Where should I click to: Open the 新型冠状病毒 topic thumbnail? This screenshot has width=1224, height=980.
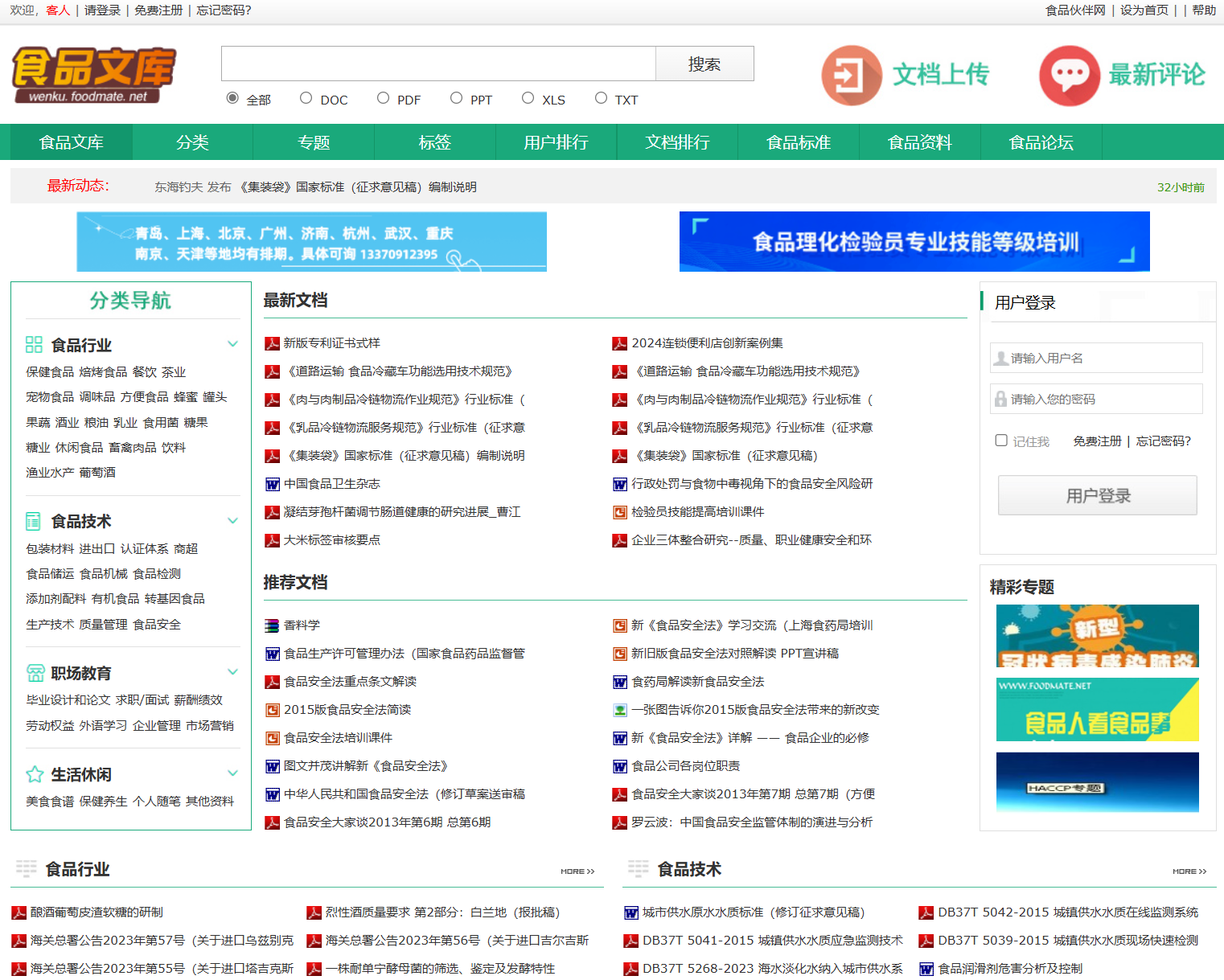1097,636
